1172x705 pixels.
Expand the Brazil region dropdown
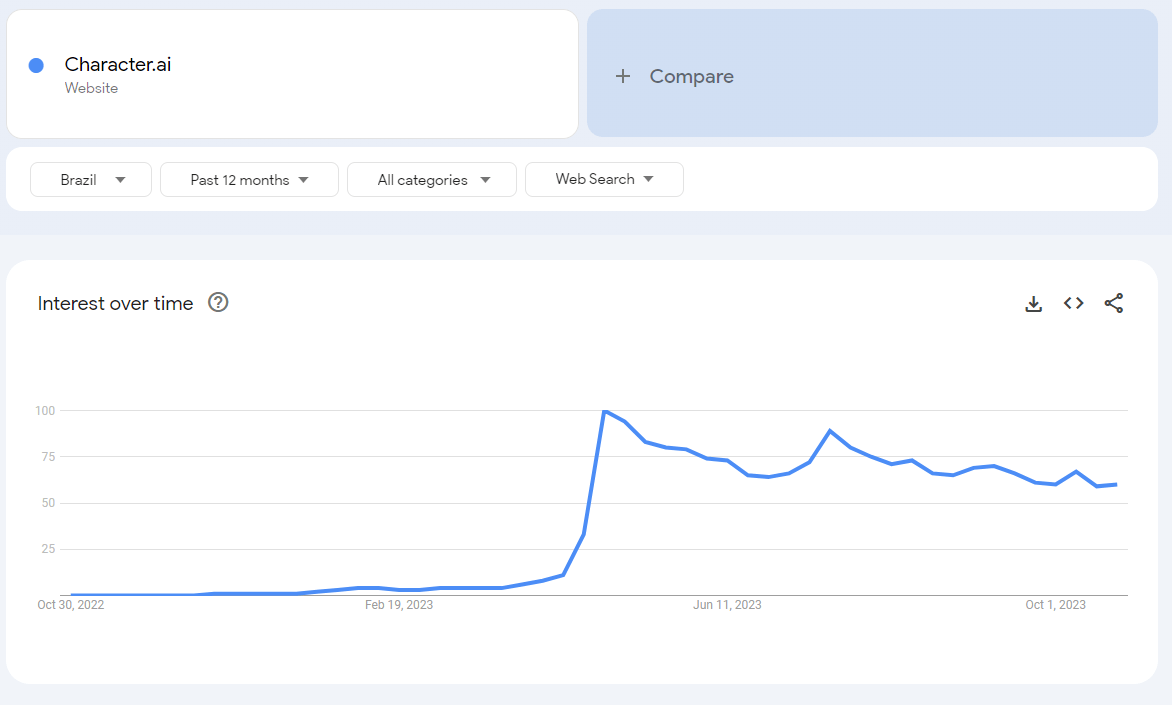91,180
